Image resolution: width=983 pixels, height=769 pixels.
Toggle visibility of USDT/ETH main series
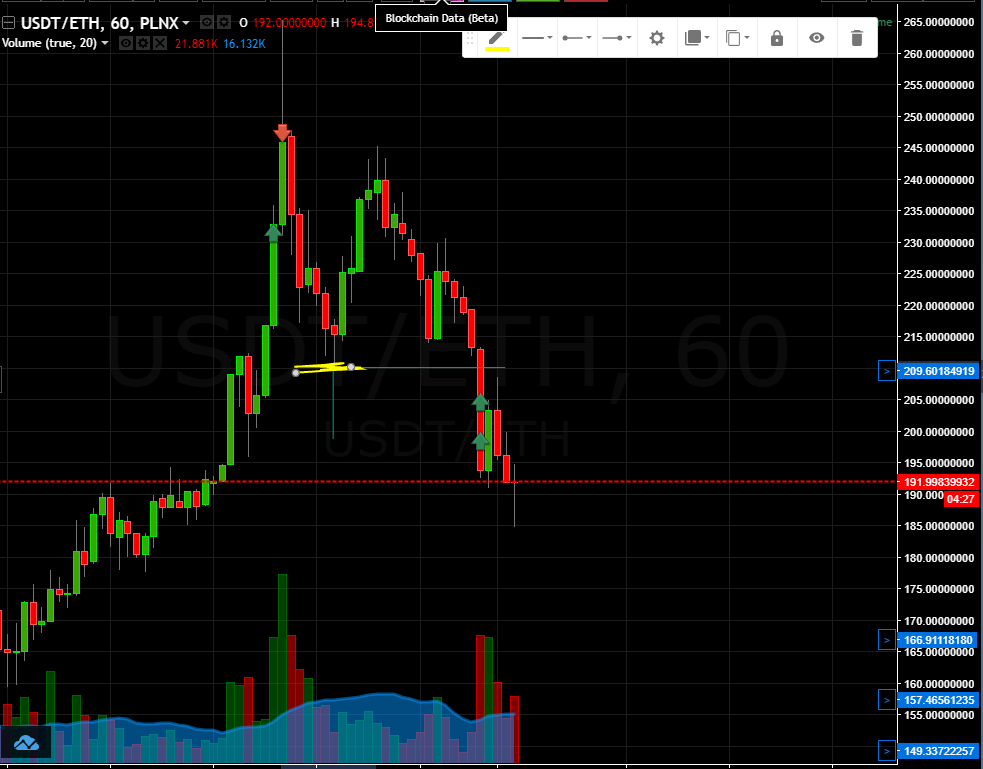(206, 23)
